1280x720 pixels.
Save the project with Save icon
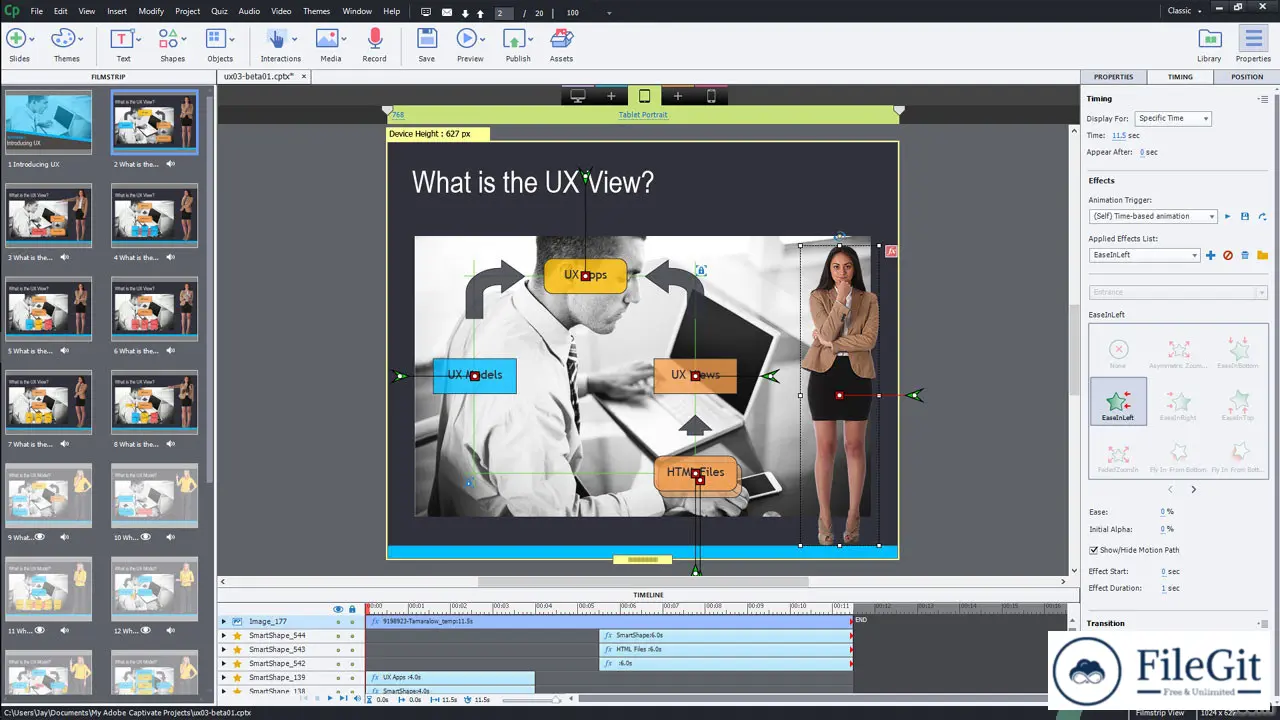click(426, 39)
